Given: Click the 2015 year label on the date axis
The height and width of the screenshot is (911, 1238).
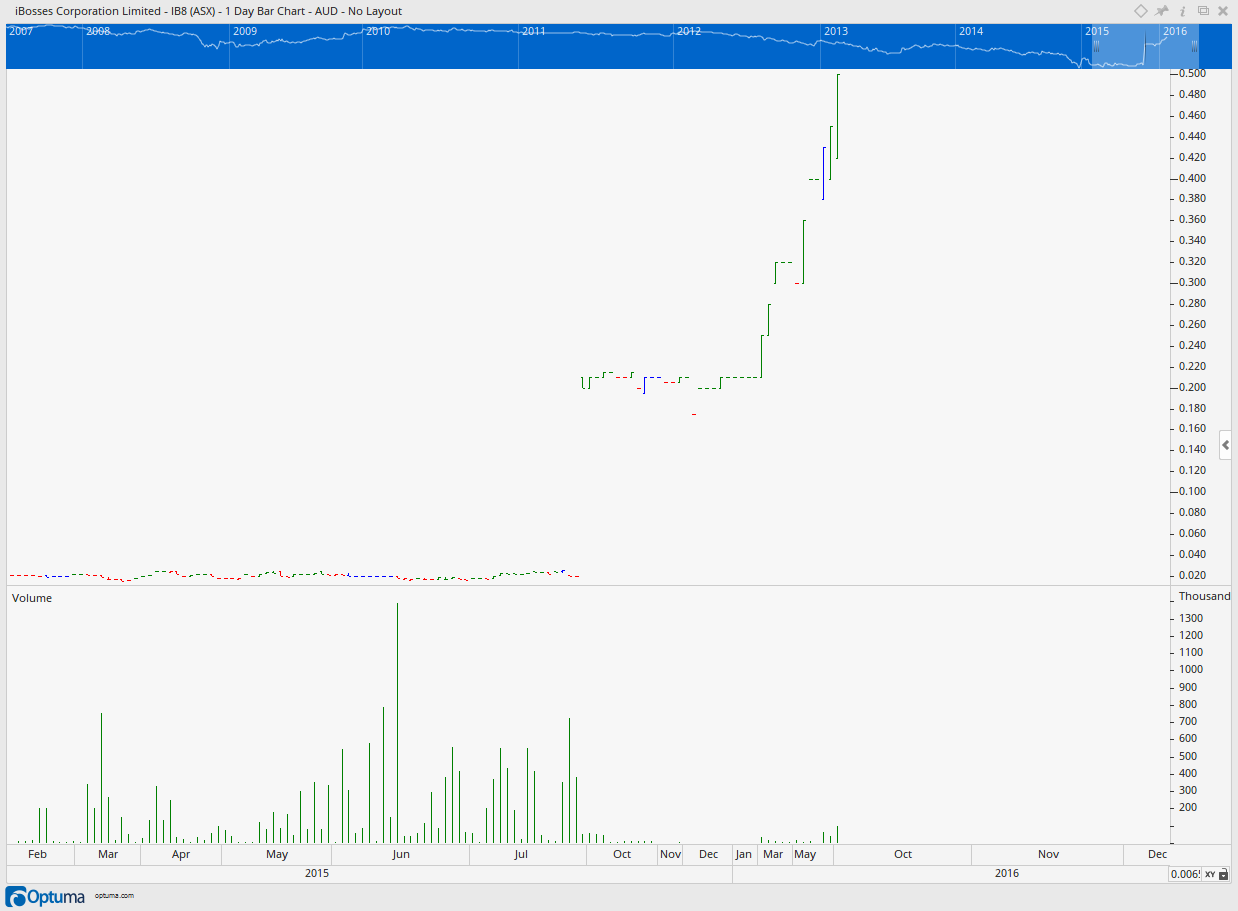Looking at the screenshot, I should click(x=317, y=873).
